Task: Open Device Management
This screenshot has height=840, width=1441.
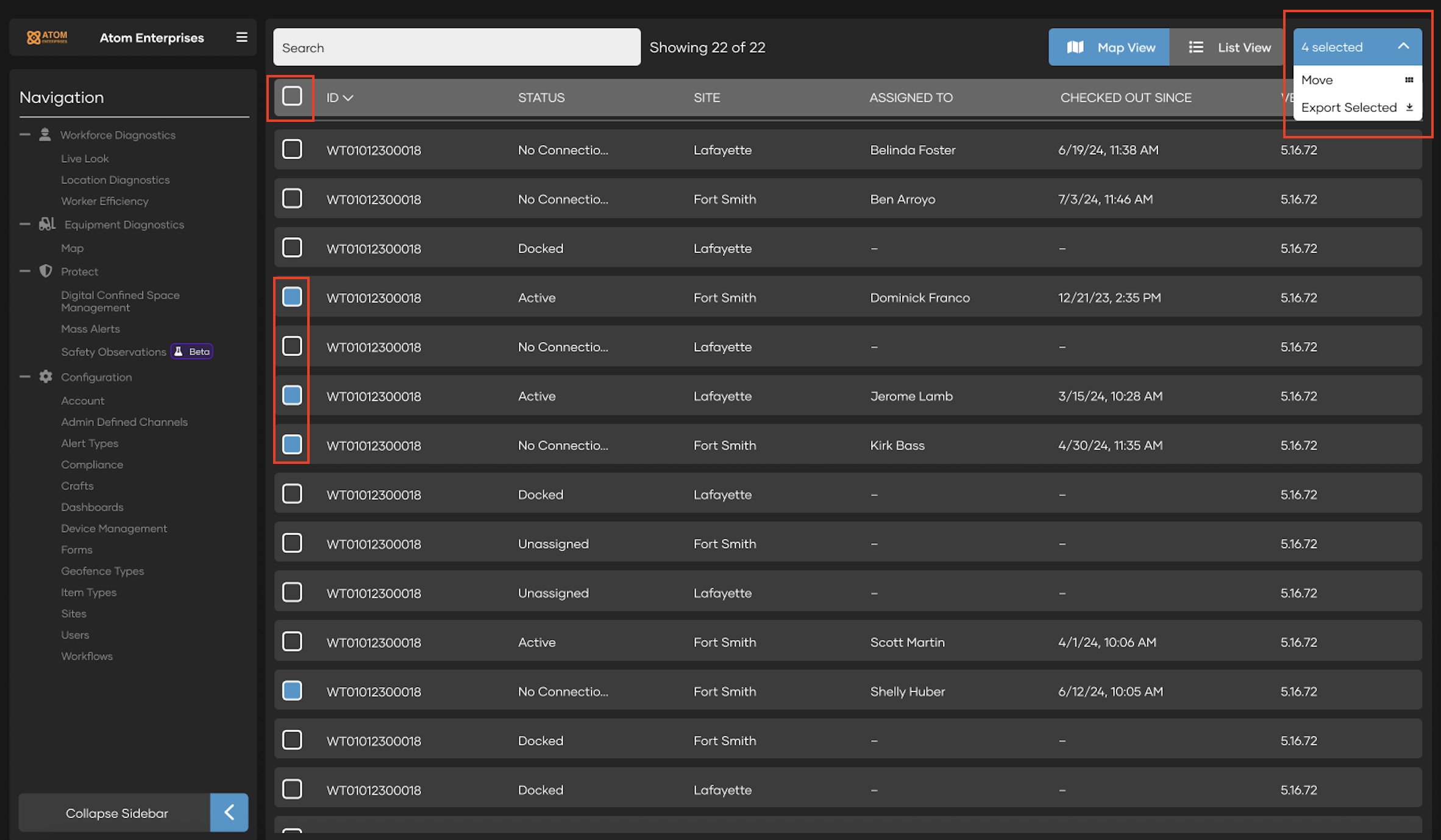Action: [x=114, y=529]
